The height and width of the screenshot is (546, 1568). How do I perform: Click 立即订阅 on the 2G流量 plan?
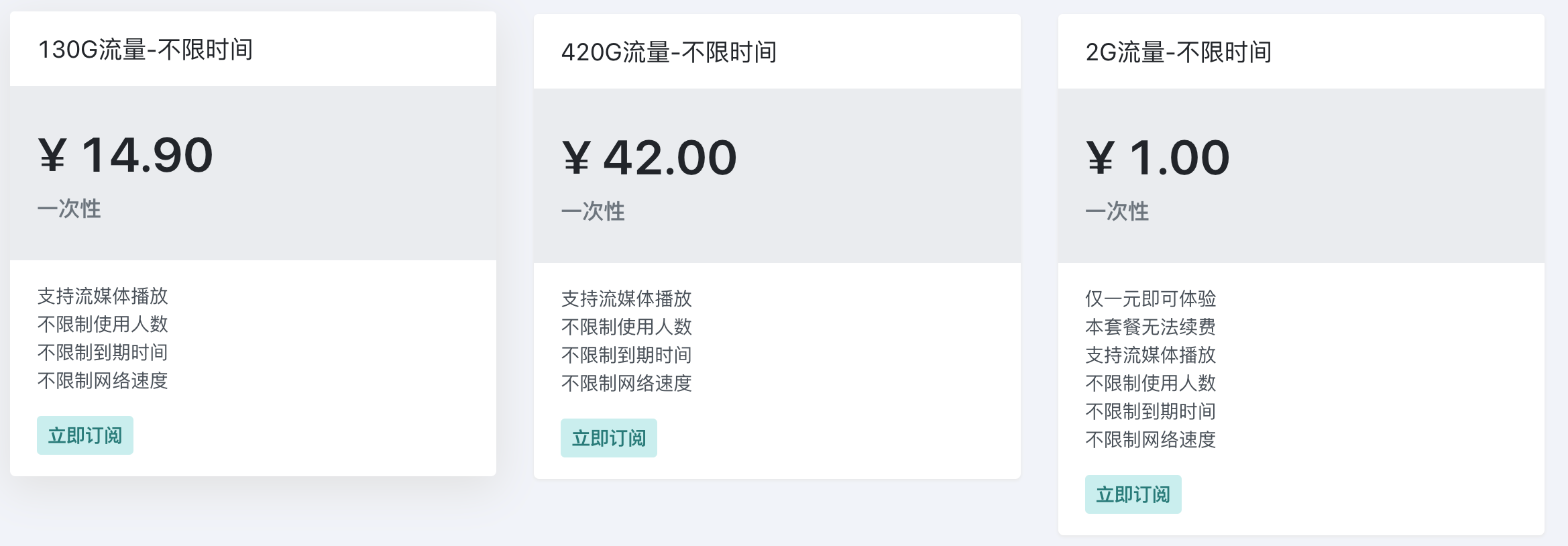pyautogui.click(x=1133, y=495)
